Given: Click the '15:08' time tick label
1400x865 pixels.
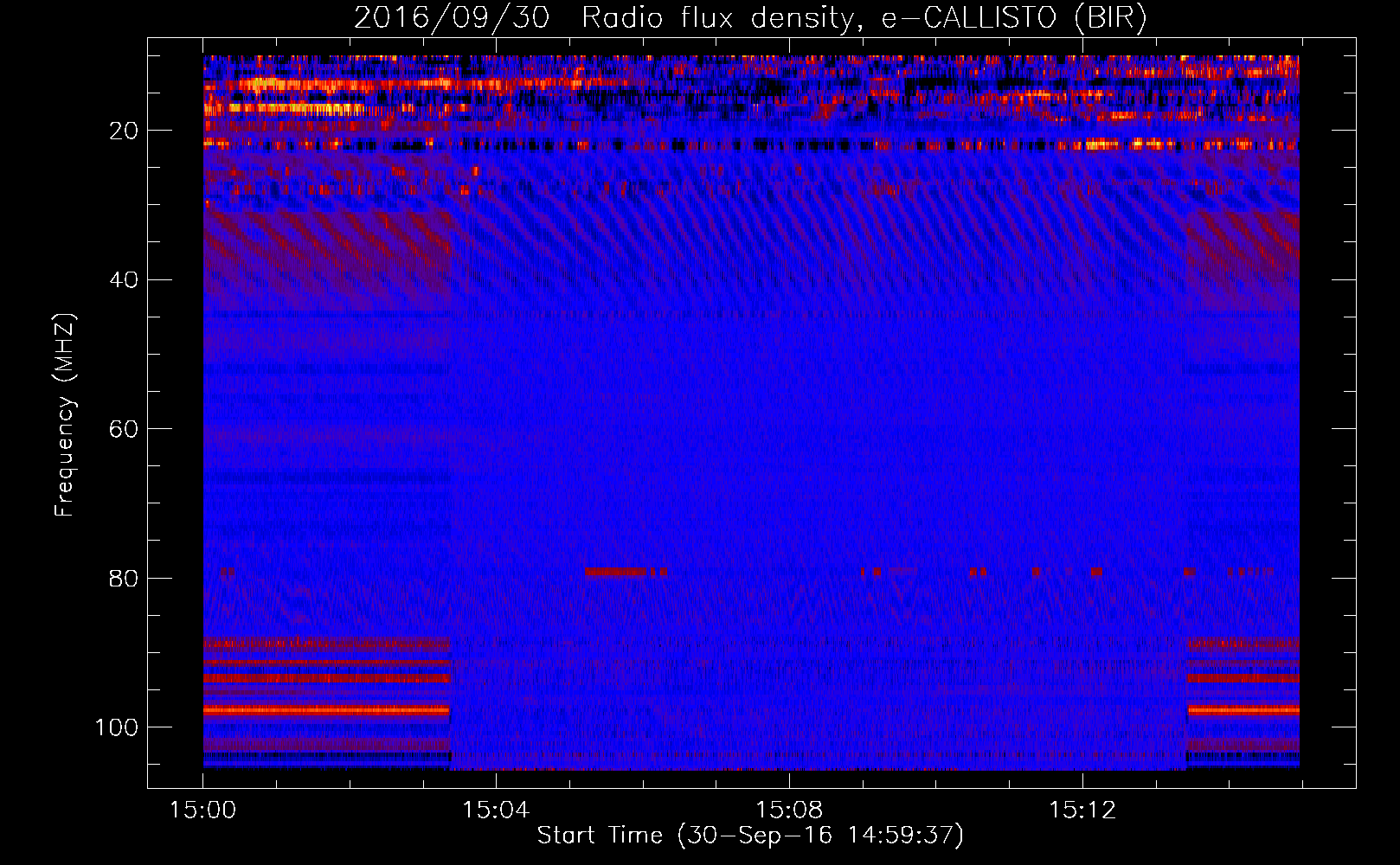Looking at the screenshot, I should 789,811.
